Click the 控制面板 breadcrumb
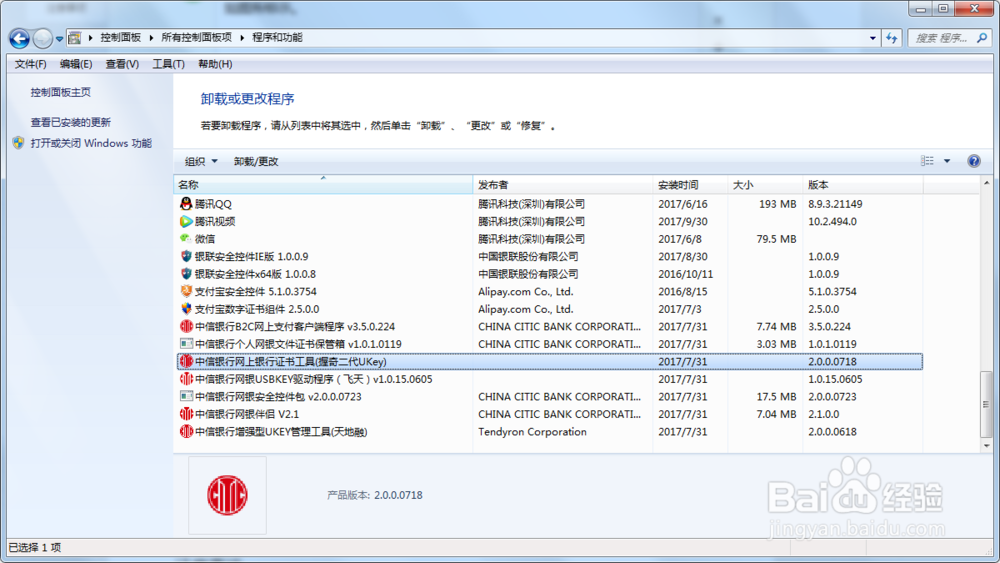Viewport: 1000px width, 563px height. tap(120, 38)
